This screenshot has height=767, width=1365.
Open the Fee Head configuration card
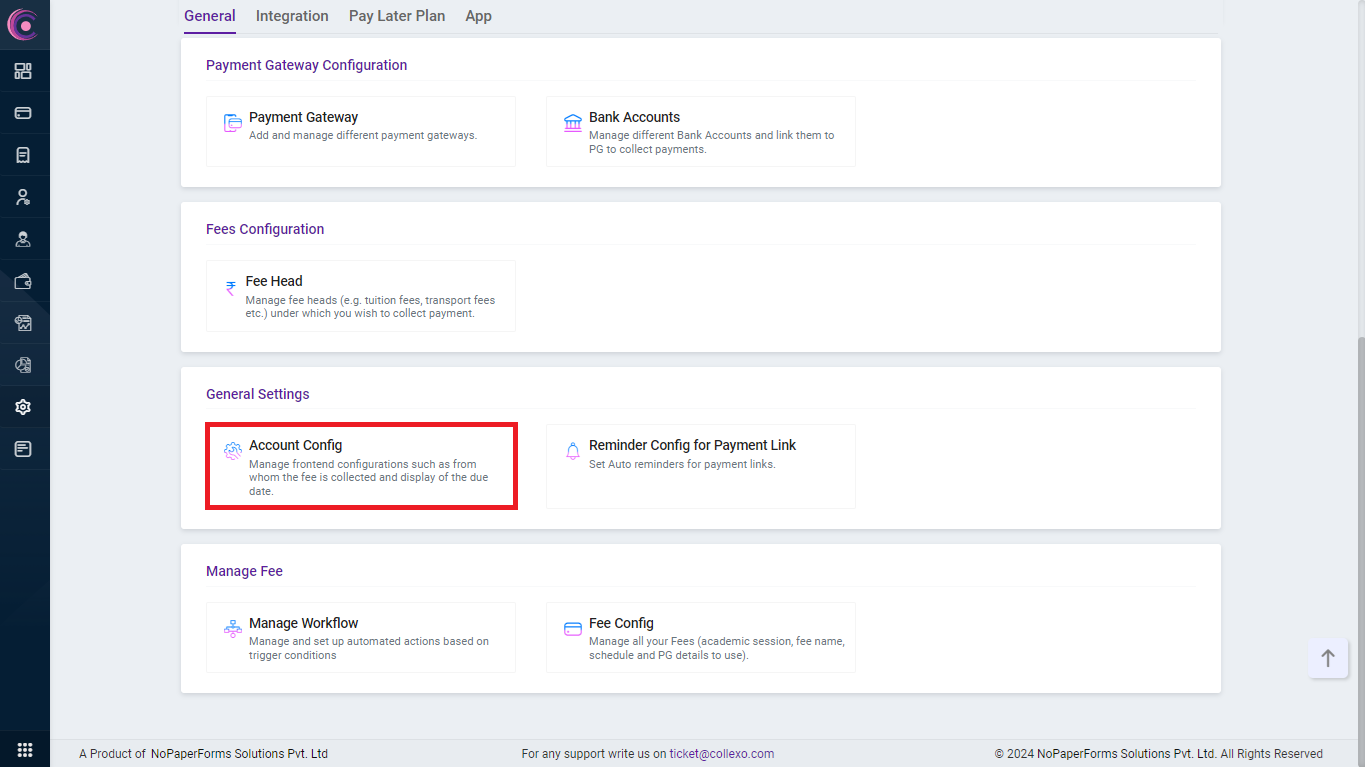[361, 296]
